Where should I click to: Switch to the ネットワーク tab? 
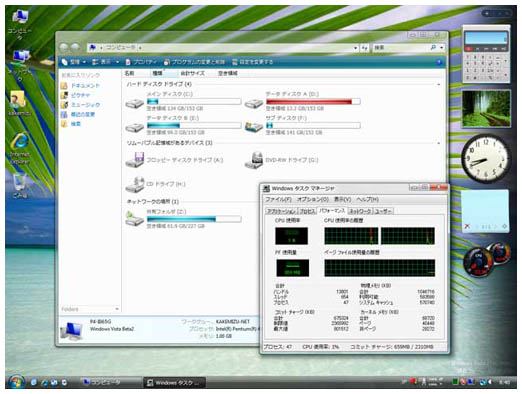[360, 211]
